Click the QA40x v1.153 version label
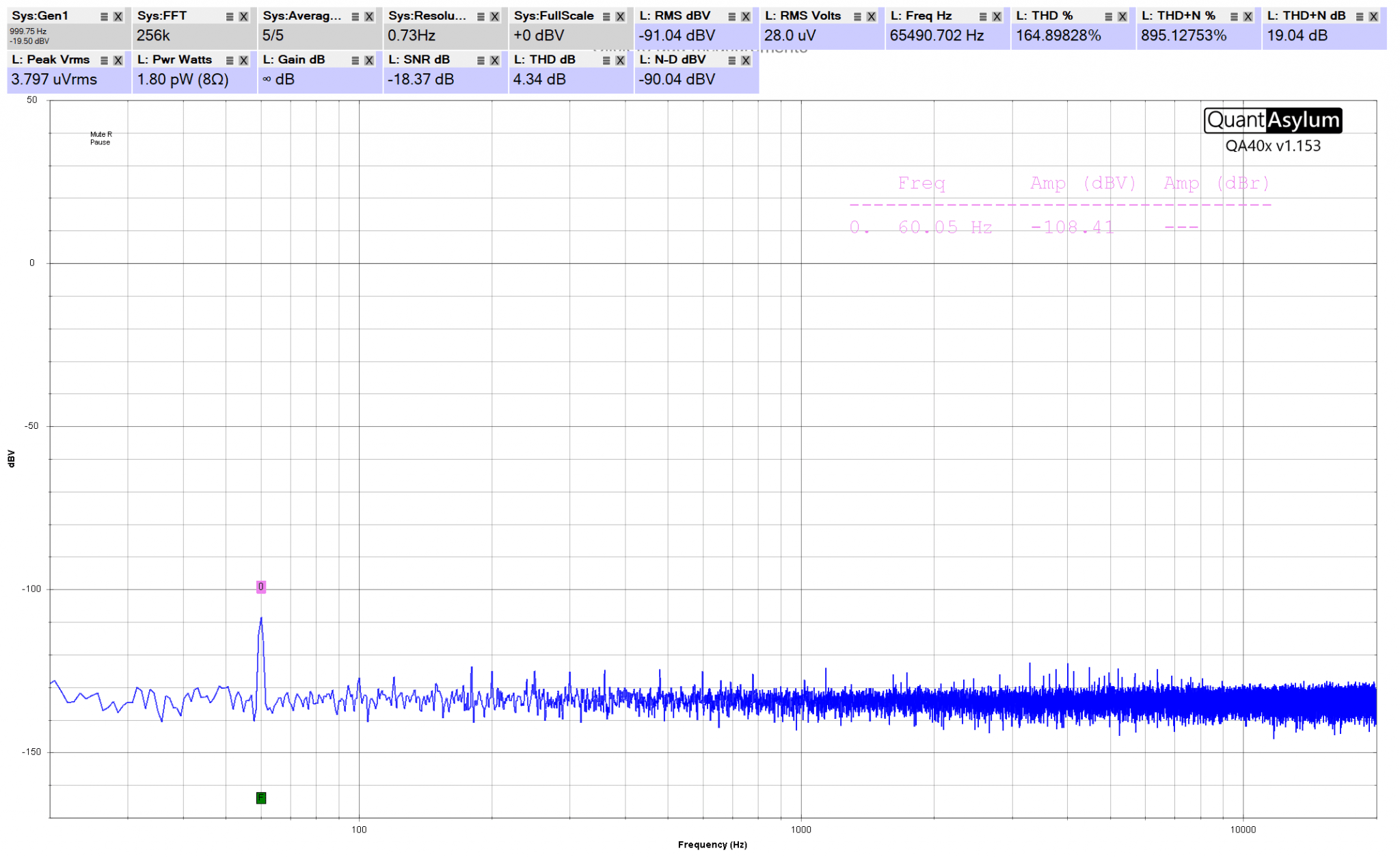Viewport: 1400px width, 857px height. pos(1273,146)
